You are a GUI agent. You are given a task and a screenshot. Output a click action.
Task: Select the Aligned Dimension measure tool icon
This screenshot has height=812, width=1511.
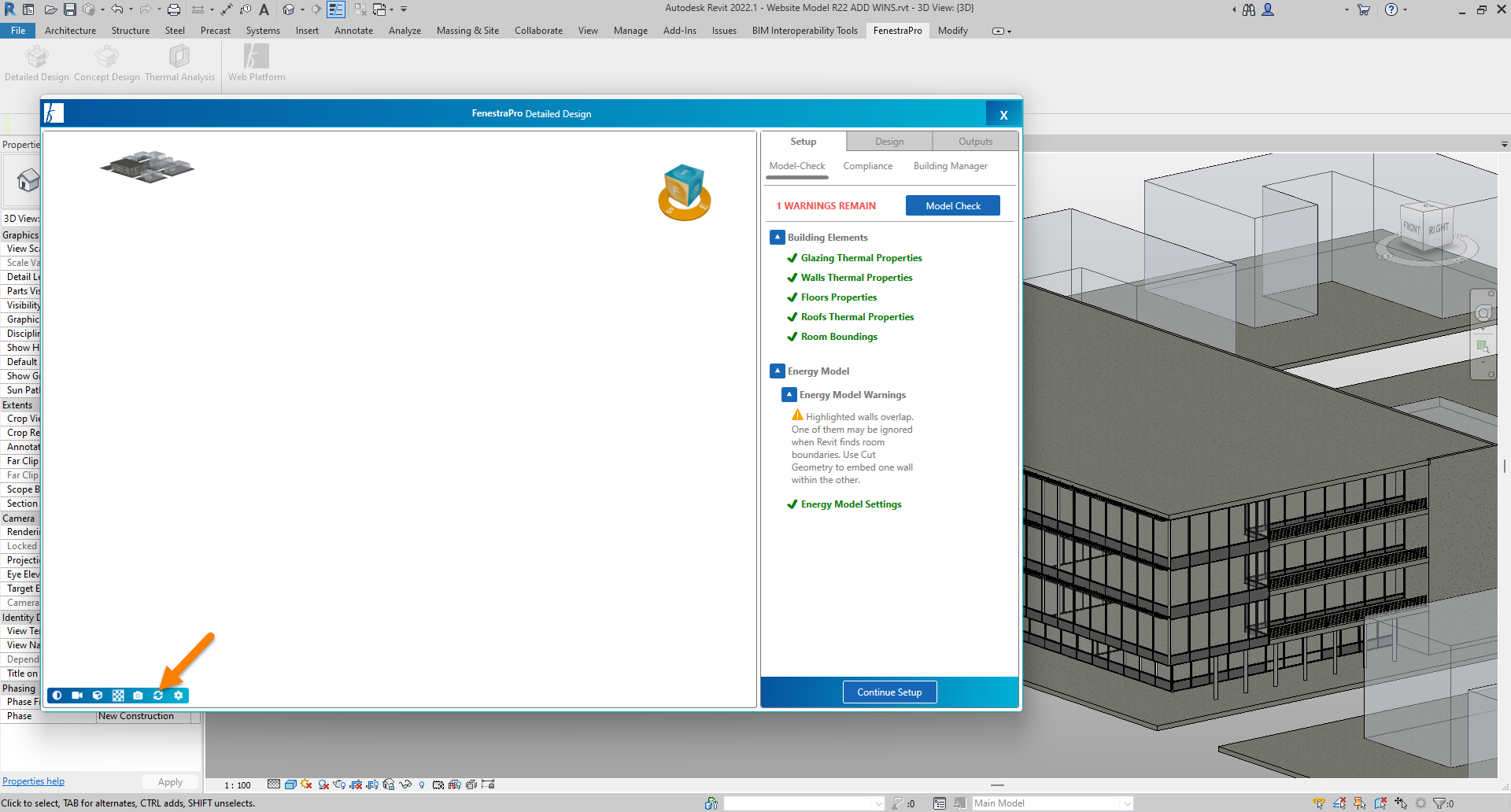pyautogui.click(x=227, y=9)
